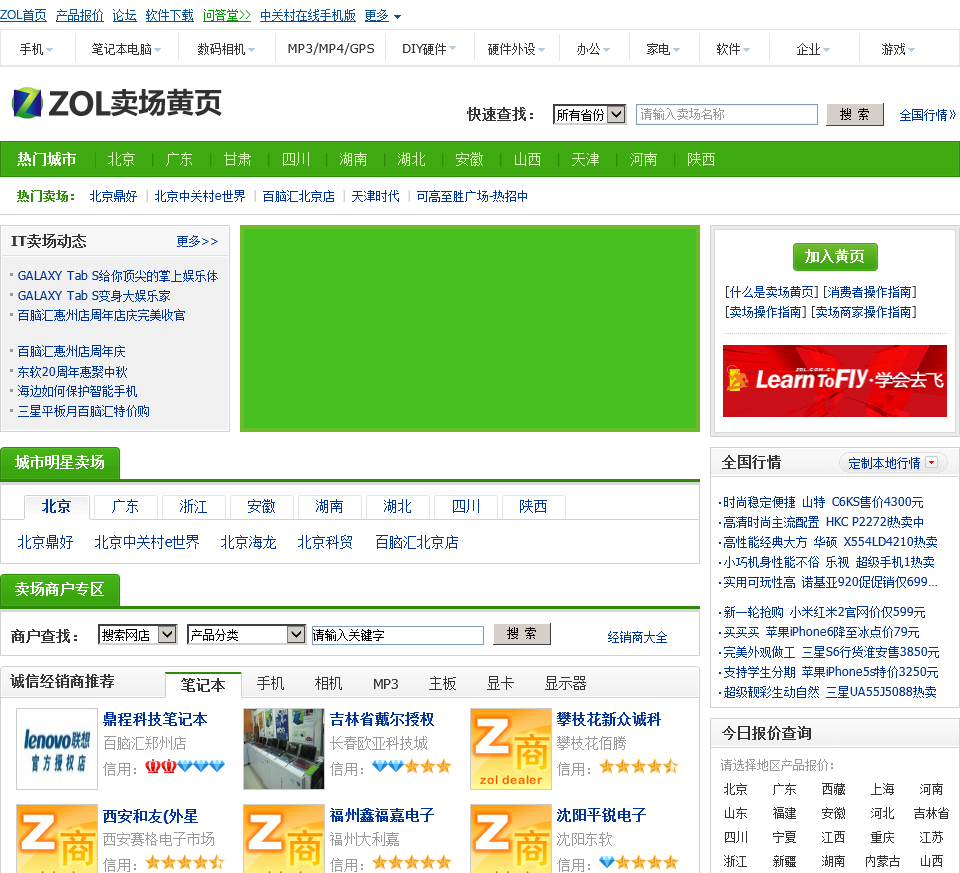The height and width of the screenshot is (873, 960).
Task: Expand the 游戏 navigation menu
Action: [898, 49]
